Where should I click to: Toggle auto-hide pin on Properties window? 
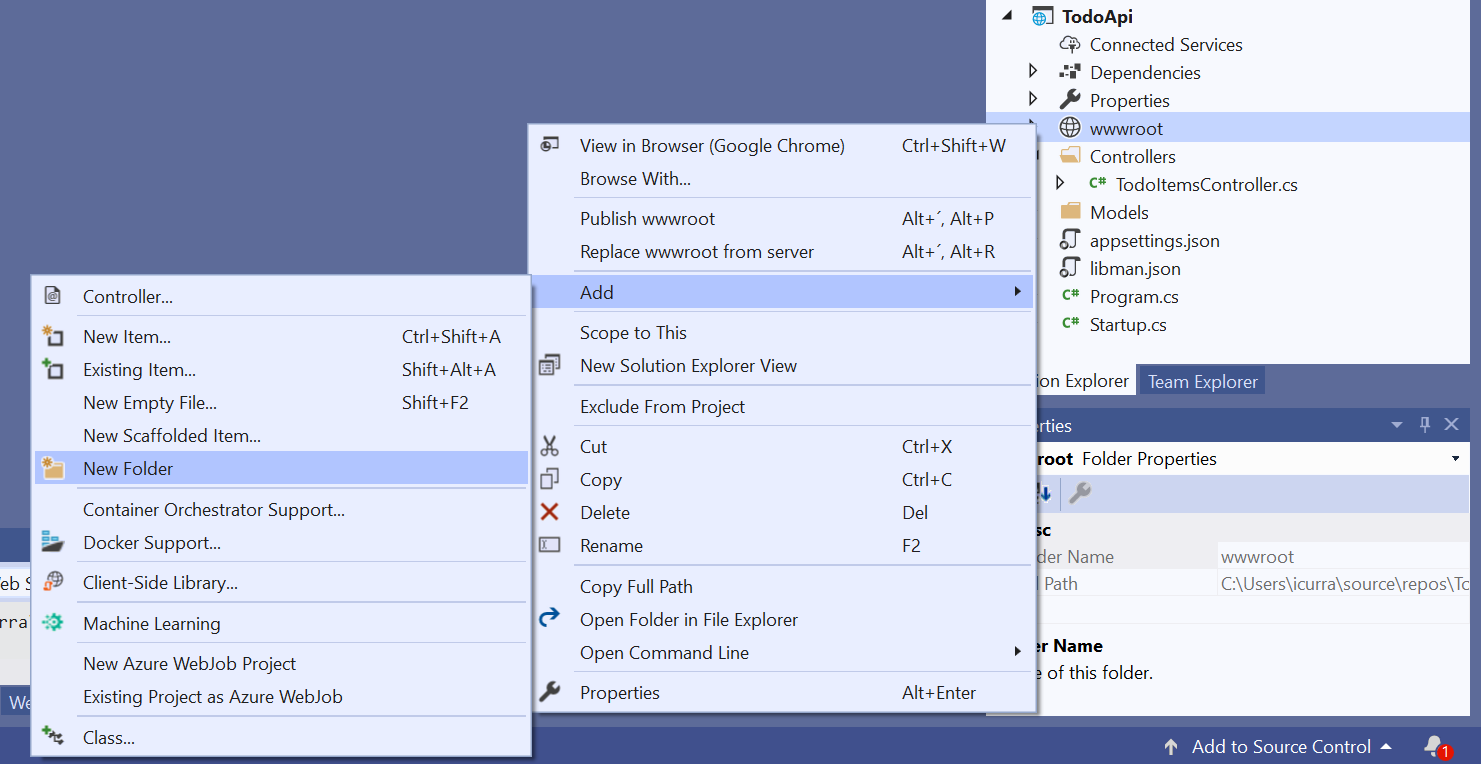(x=1424, y=424)
